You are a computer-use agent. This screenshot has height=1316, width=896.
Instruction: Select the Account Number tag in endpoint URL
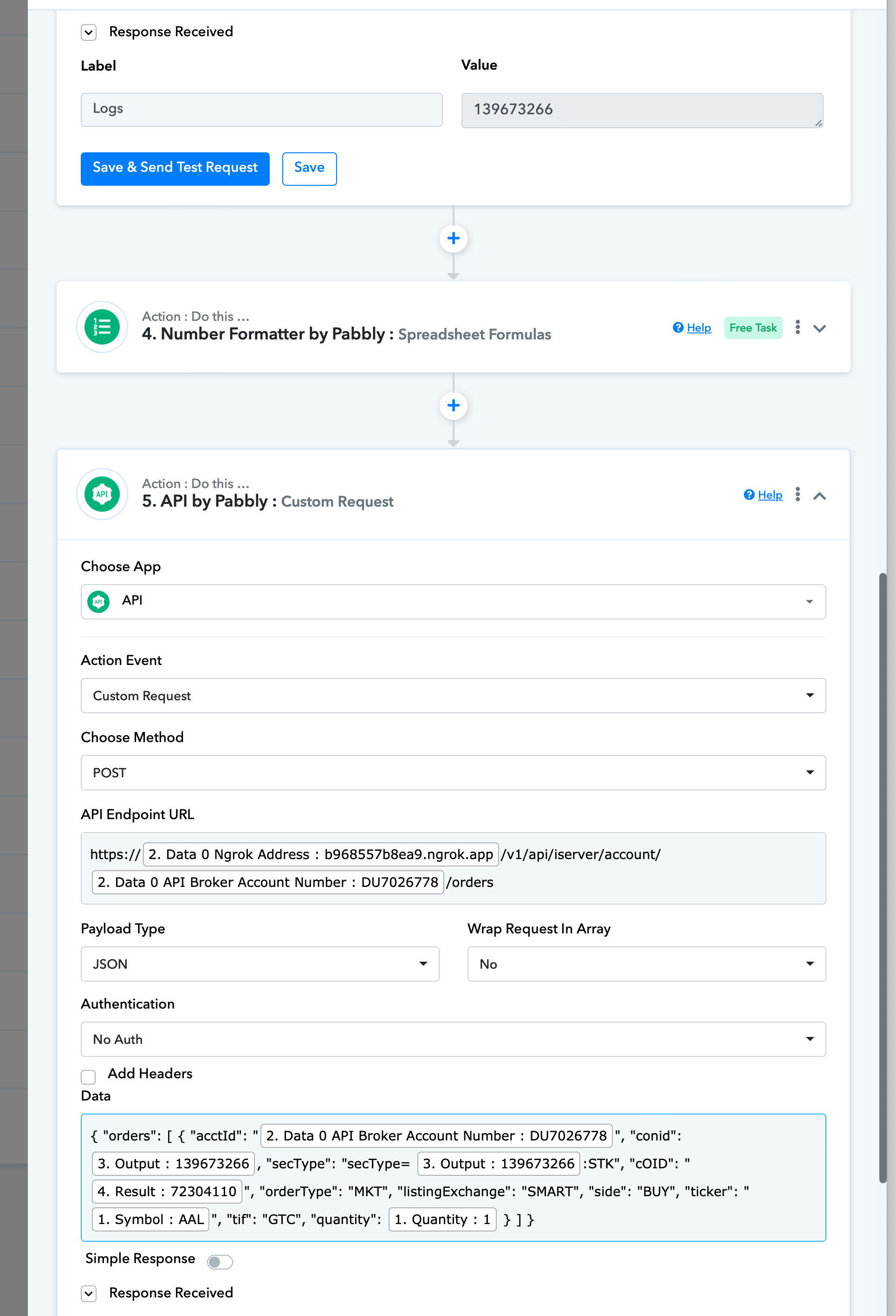pos(268,882)
